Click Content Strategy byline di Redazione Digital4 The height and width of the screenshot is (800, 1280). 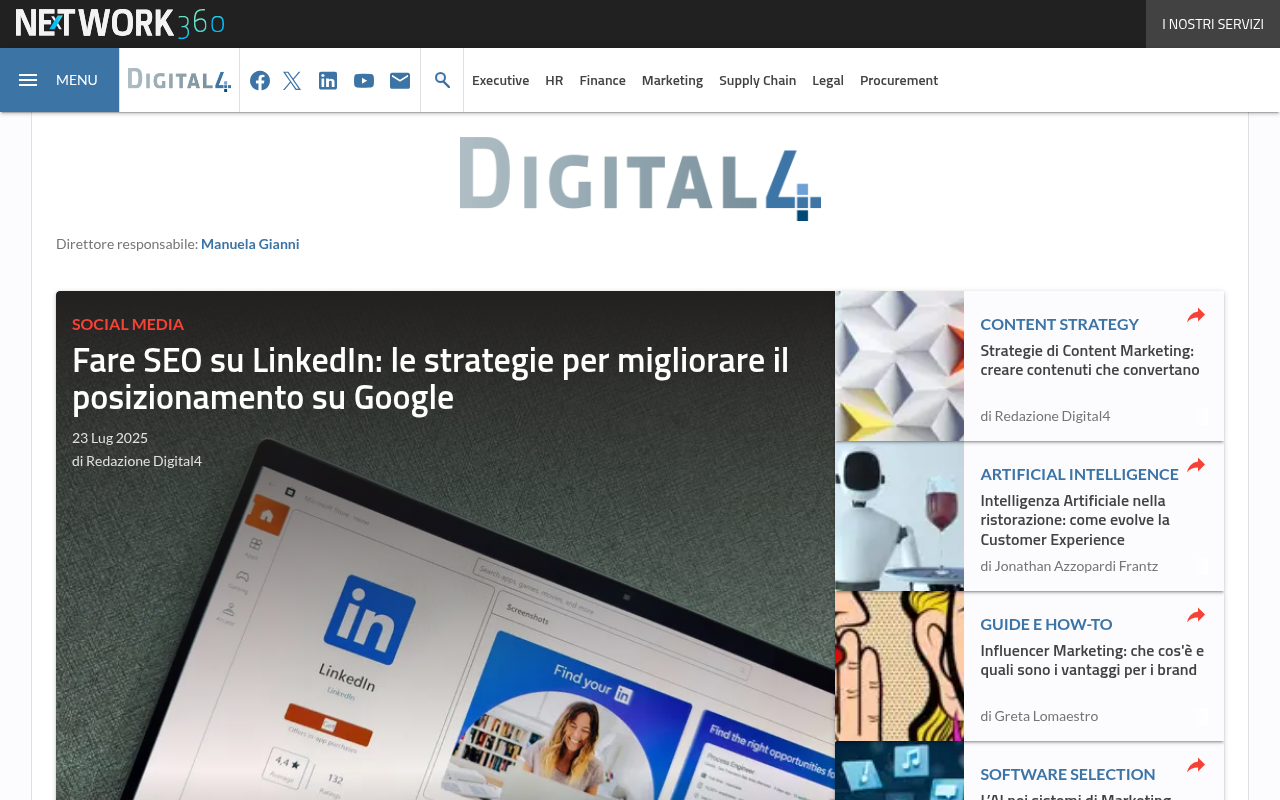(1045, 416)
